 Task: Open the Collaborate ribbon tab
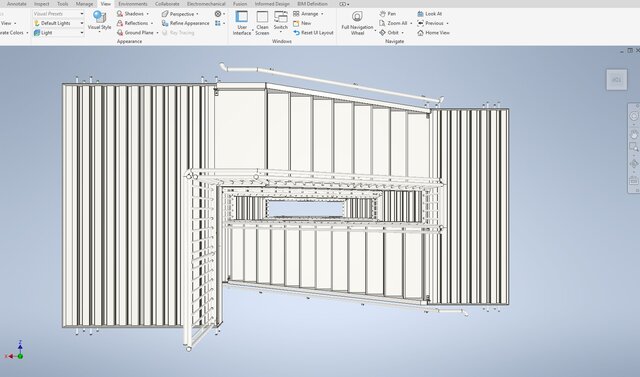[167, 4]
